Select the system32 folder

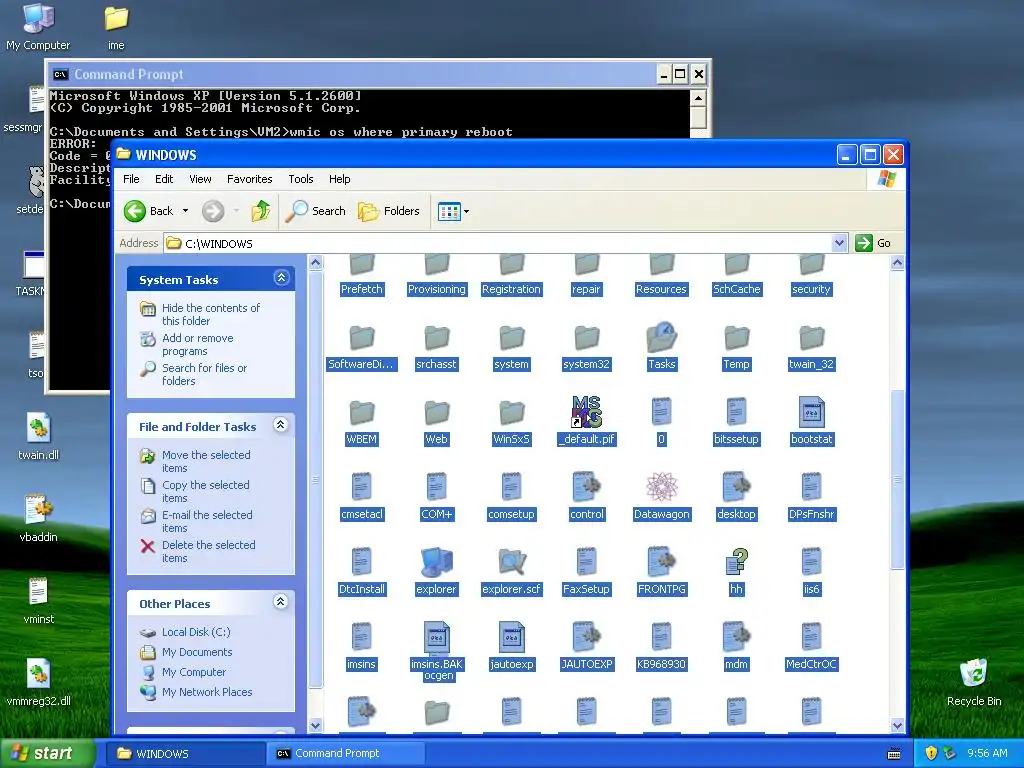[x=586, y=338]
